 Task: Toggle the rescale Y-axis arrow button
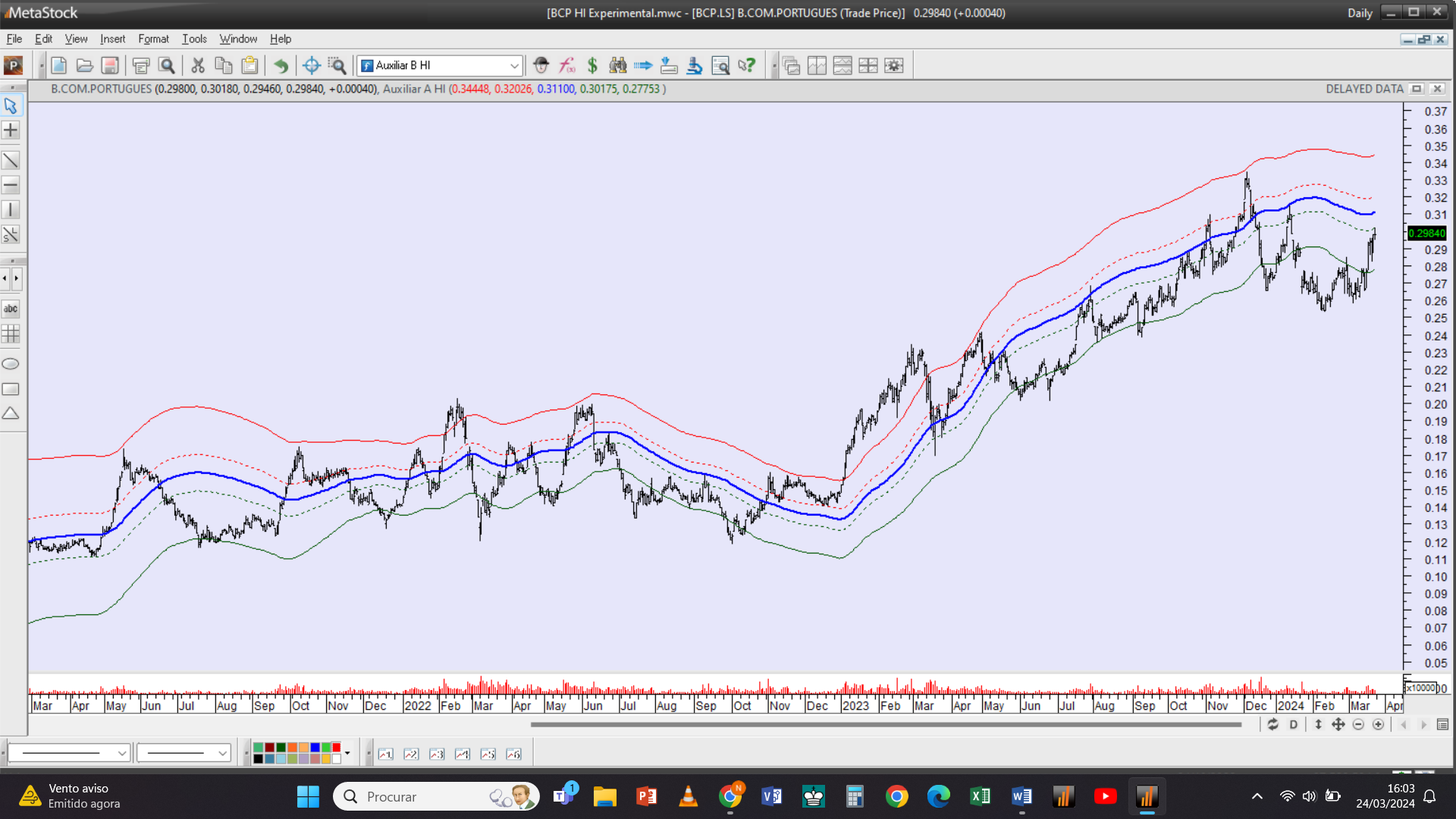pyautogui.click(x=1318, y=725)
